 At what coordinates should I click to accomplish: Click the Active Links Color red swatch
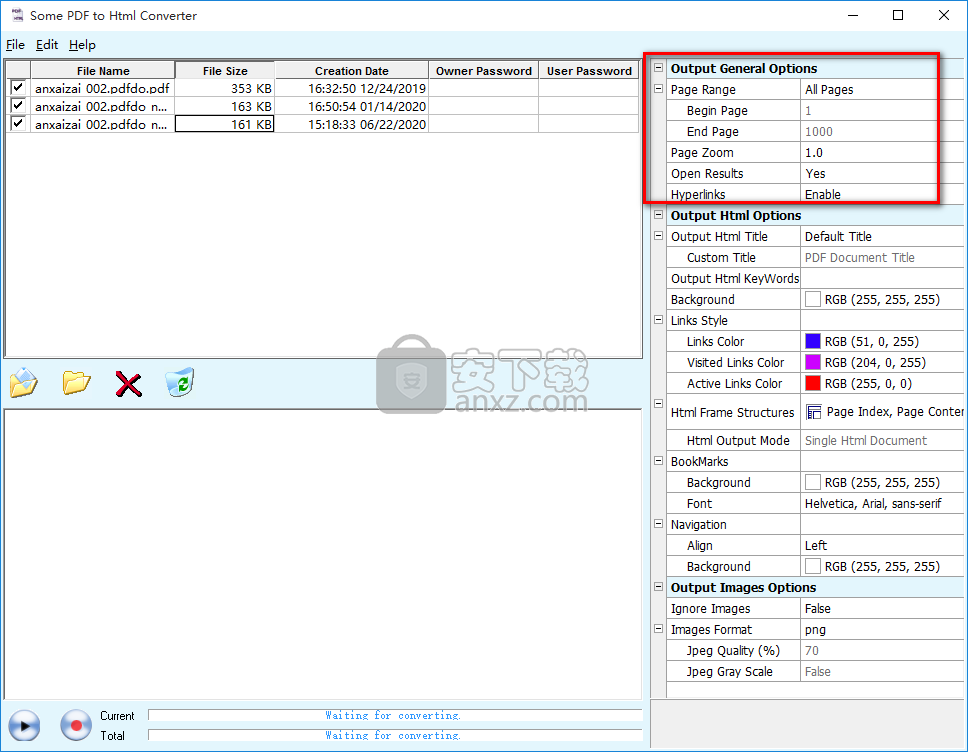pyautogui.click(x=813, y=383)
